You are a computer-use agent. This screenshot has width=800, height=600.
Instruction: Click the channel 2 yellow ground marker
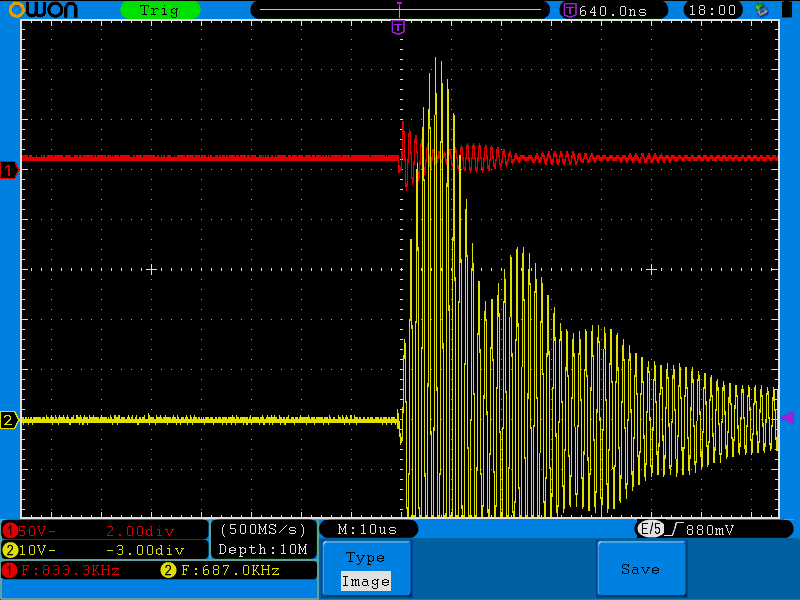coord(9,420)
